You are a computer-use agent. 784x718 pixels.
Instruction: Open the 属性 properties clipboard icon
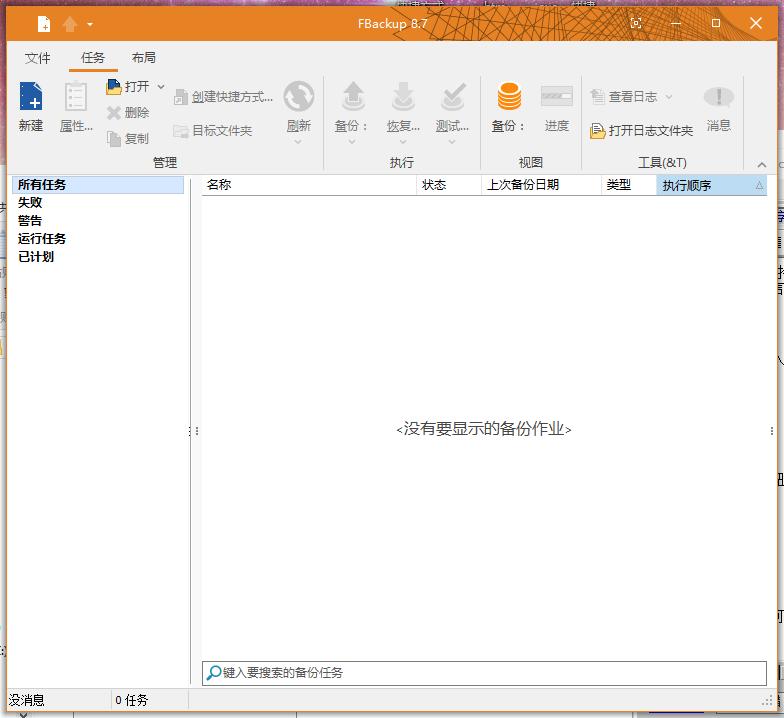click(x=76, y=96)
